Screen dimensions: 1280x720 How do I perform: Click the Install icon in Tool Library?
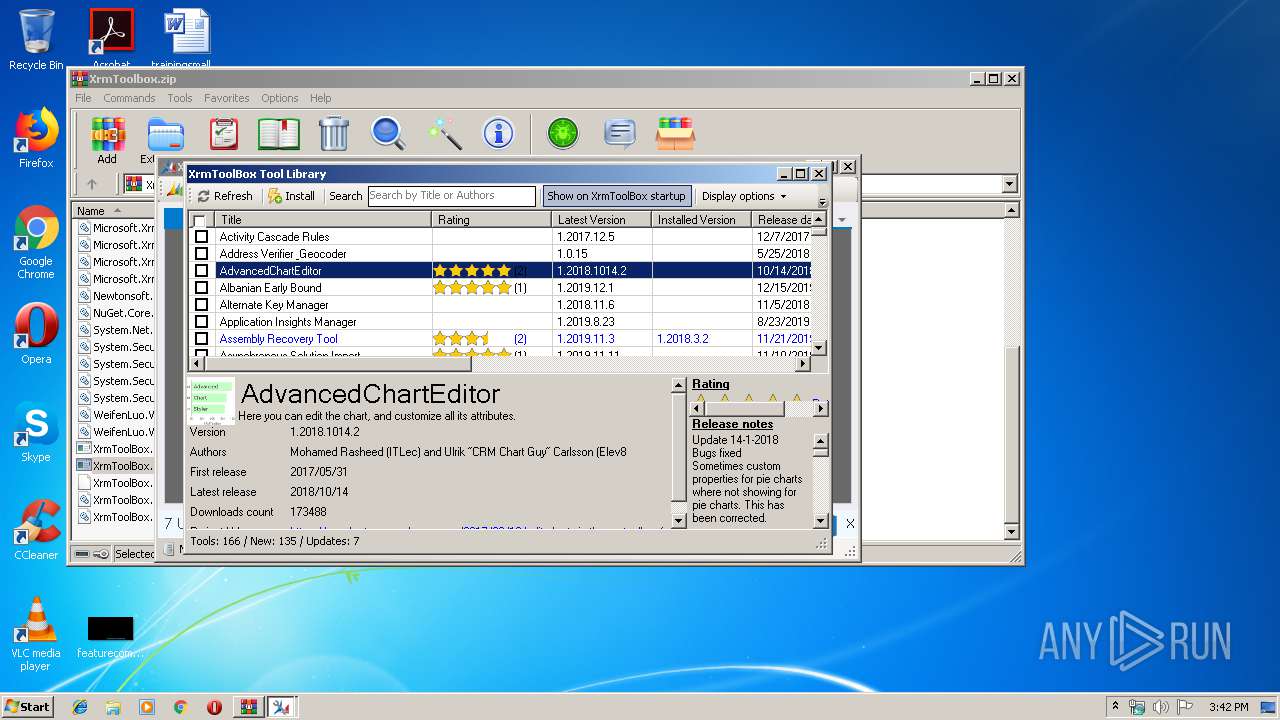[275, 196]
